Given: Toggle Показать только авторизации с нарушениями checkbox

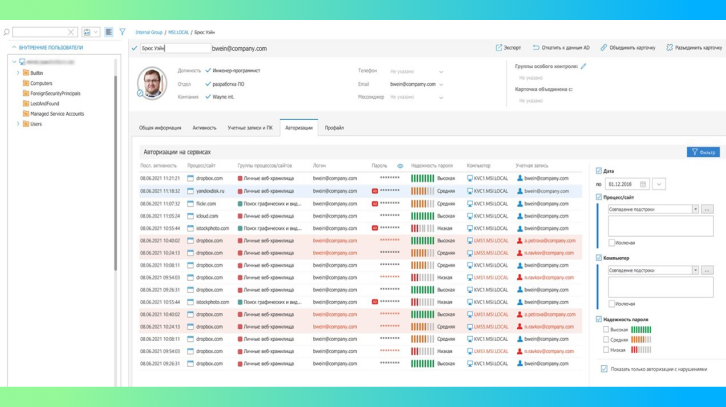Looking at the screenshot, I should pyautogui.click(x=604, y=369).
